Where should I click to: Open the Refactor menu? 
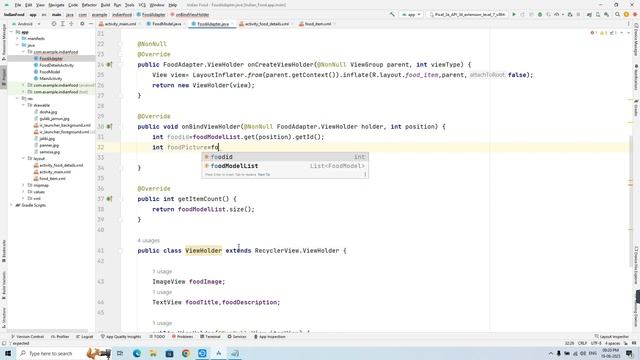(89, 5)
